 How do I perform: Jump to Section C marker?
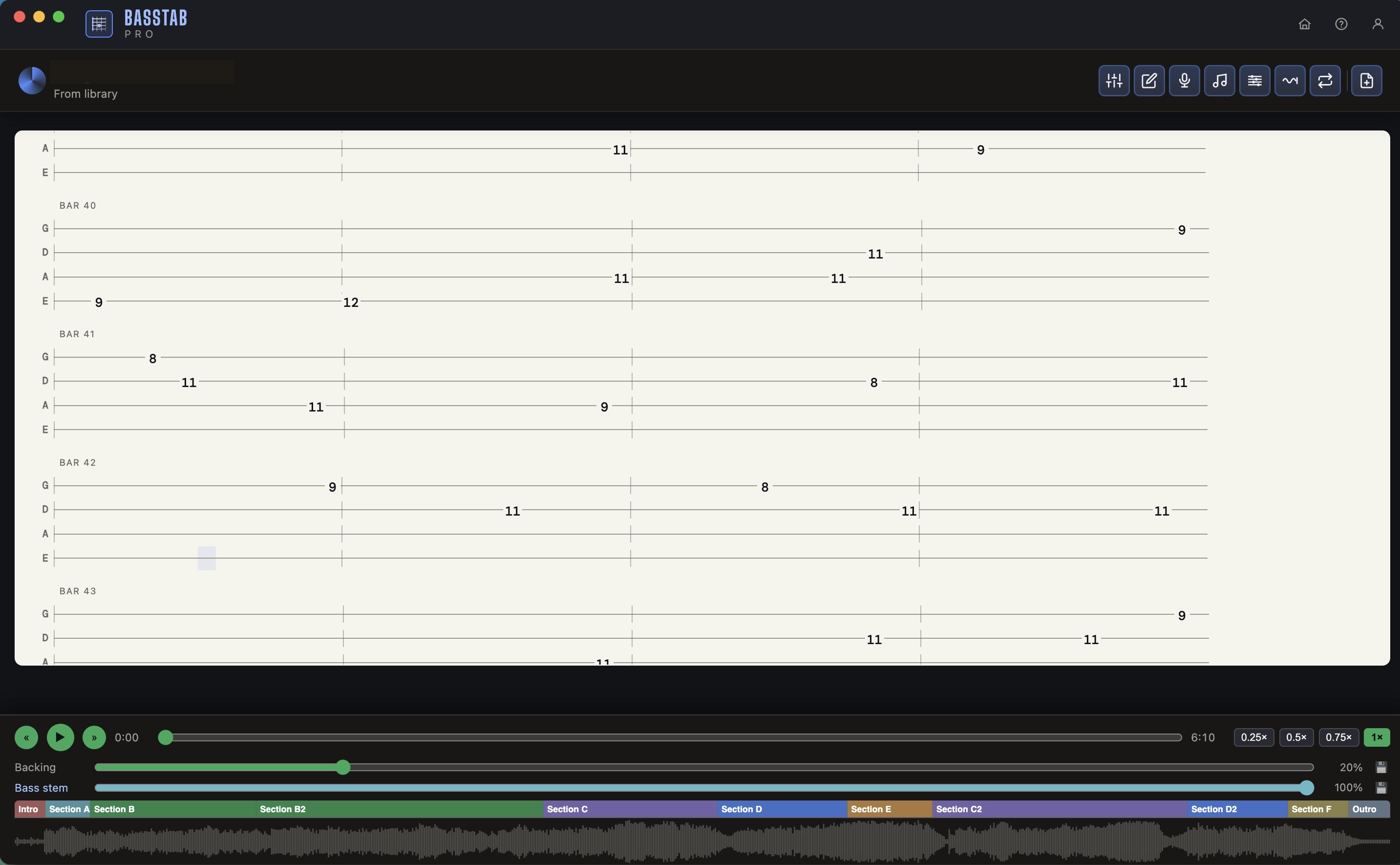click(x=631, y=809)
